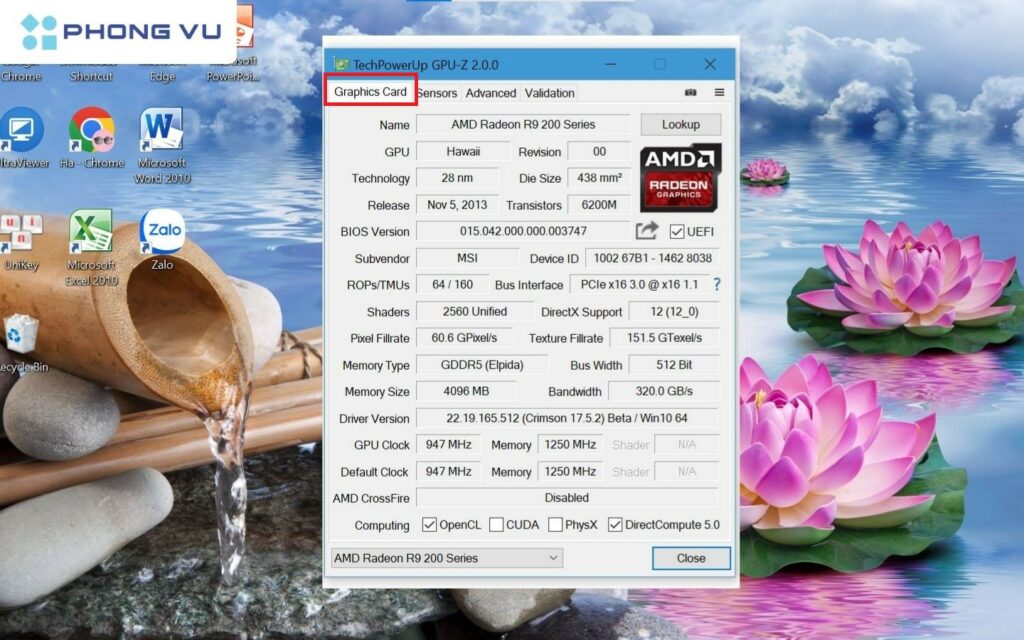Screen dimensions: 1024x640
Task: Click the camera screenshot icon in the titlebar
Action: (690, 92)
